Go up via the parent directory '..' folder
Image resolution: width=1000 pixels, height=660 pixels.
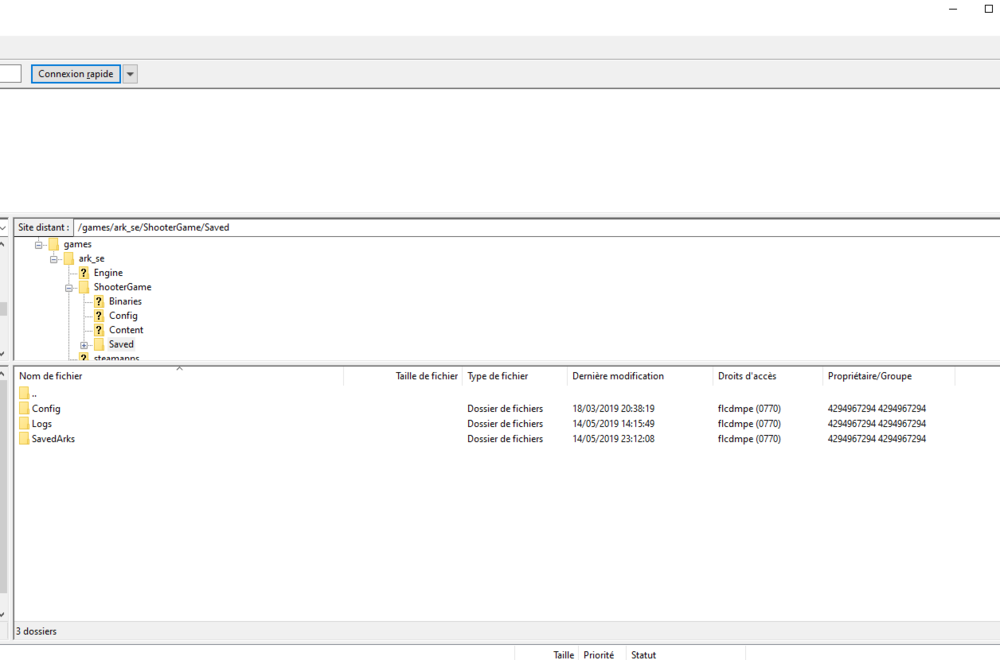click(24, 394)
